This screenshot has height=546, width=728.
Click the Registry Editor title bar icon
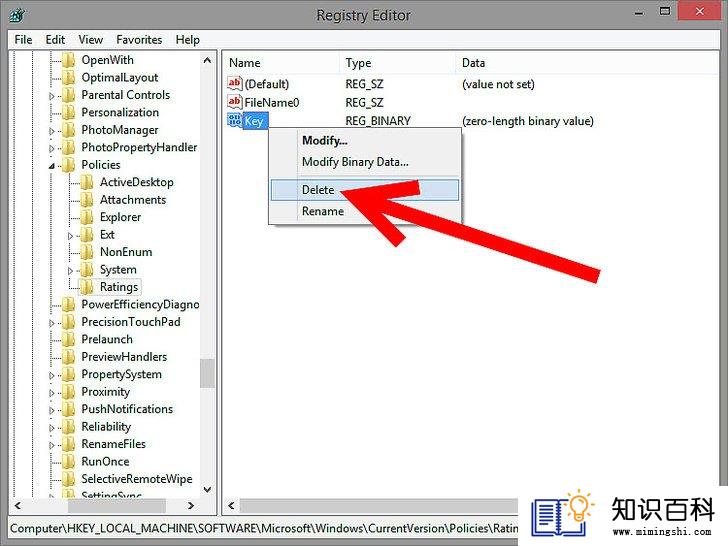click(17, 15)
